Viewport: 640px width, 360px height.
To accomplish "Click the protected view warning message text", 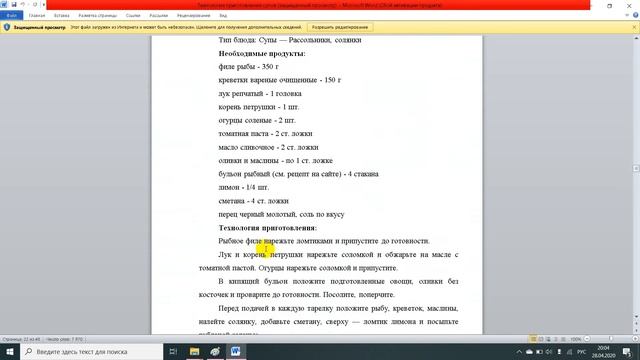I will coord(186,27).
